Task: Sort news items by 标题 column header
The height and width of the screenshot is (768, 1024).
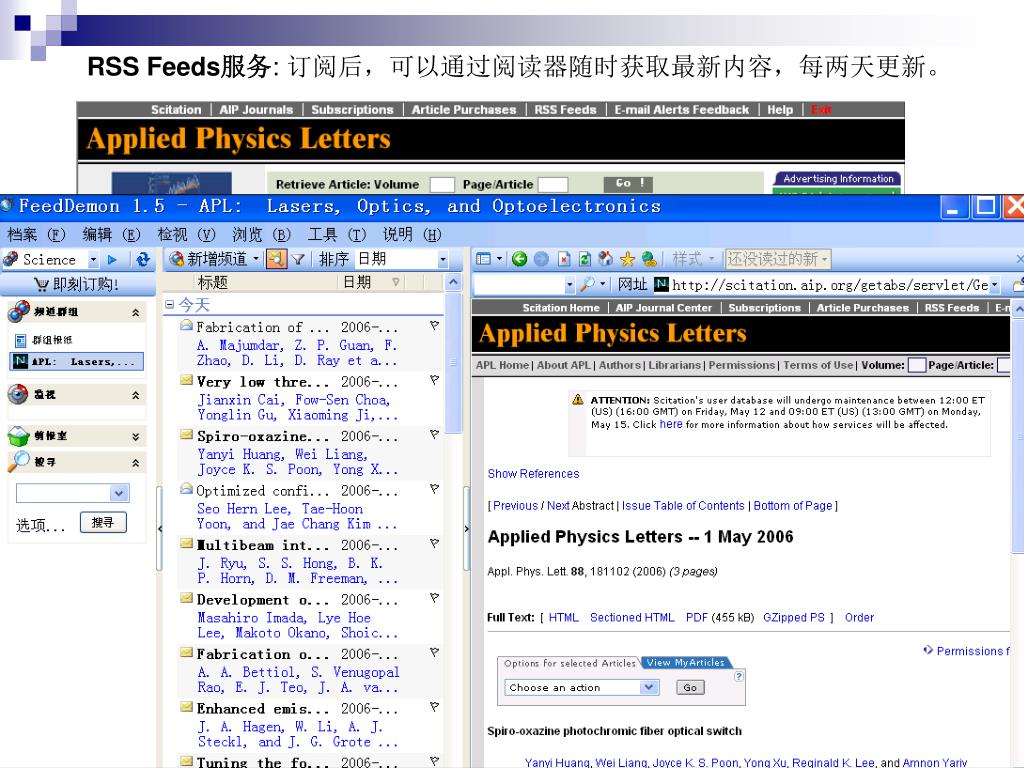Action: tap(212, 282)
